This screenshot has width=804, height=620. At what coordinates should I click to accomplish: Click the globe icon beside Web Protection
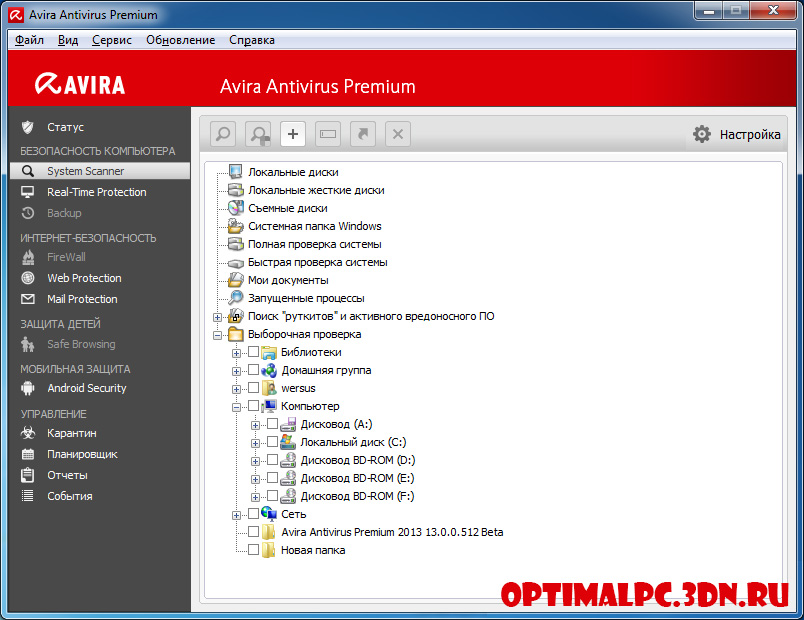click(x=28, y=278)
